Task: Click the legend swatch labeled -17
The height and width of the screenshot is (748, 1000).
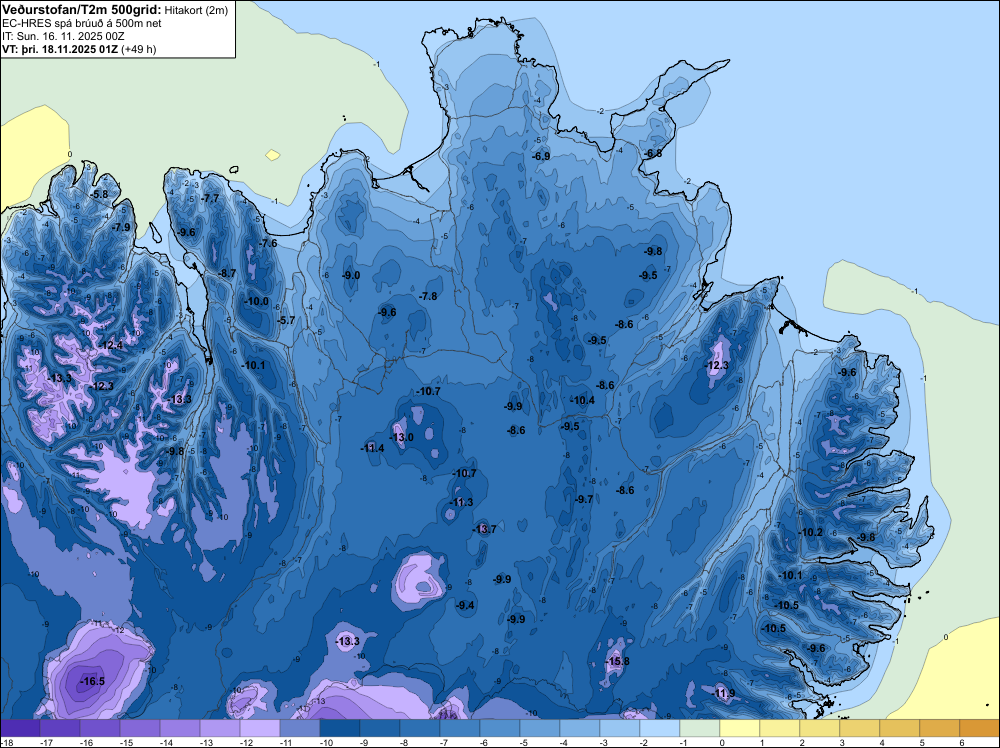Action: (x=59, y=728)
